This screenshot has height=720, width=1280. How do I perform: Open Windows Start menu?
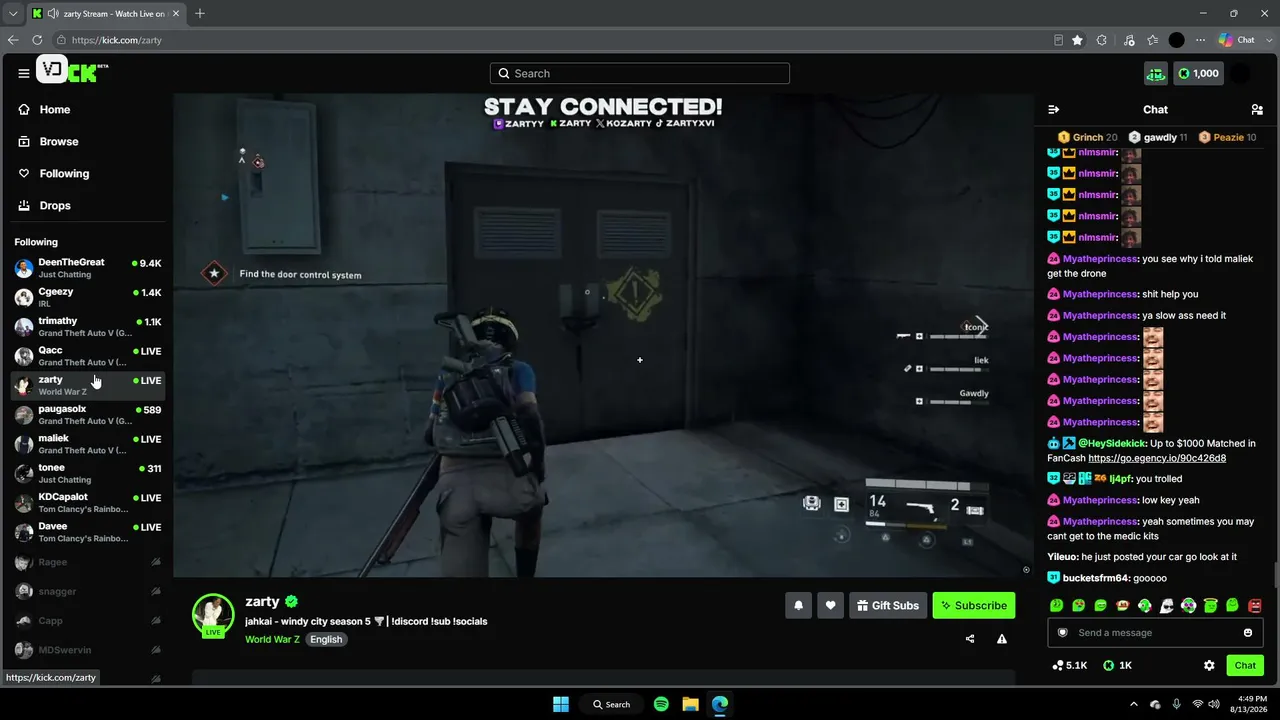tap(561, 704)
